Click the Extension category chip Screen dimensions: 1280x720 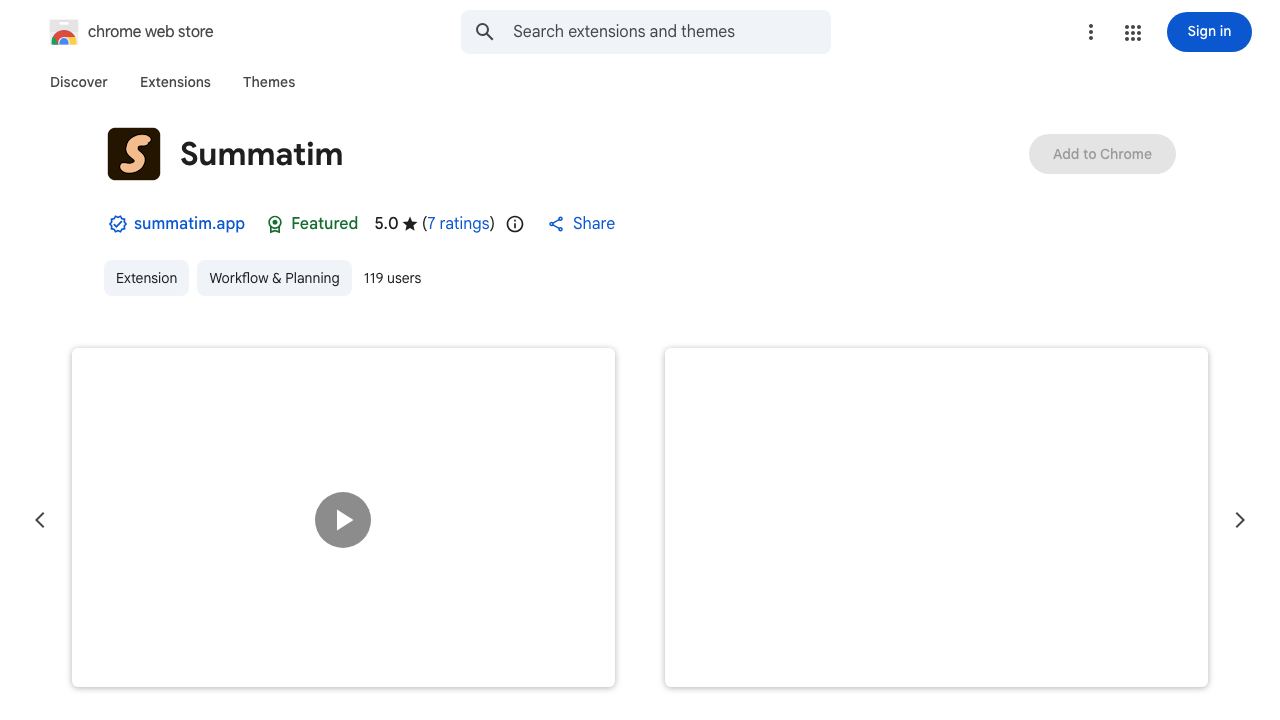click(146, 278)
